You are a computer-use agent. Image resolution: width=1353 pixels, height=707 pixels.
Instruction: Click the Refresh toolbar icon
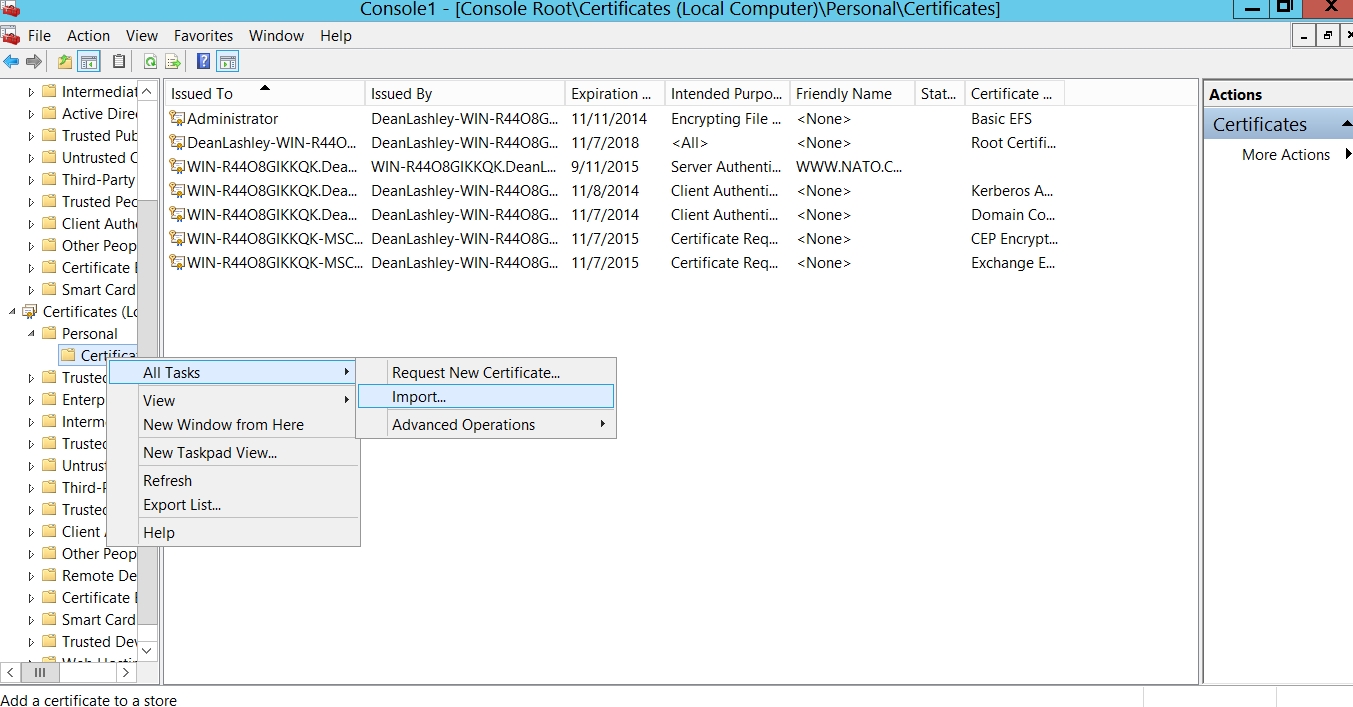coord(150,62)
